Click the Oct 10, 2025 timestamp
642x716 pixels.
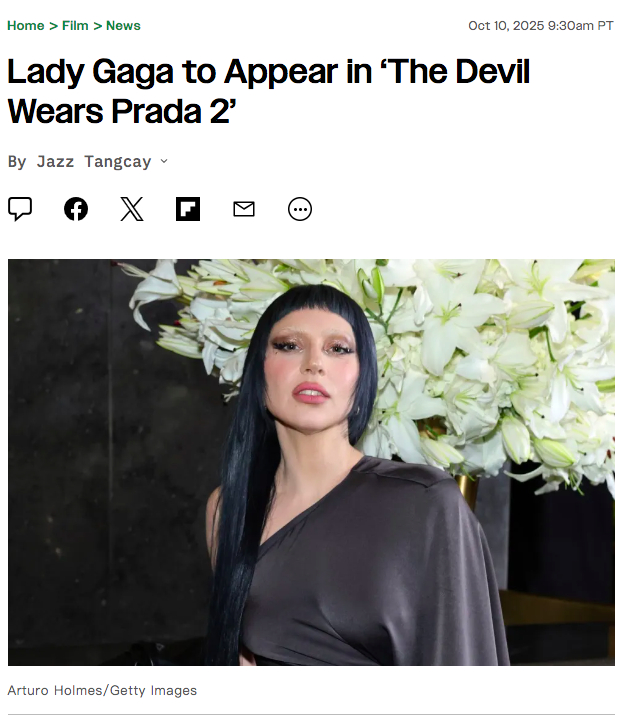pos(541,26)
